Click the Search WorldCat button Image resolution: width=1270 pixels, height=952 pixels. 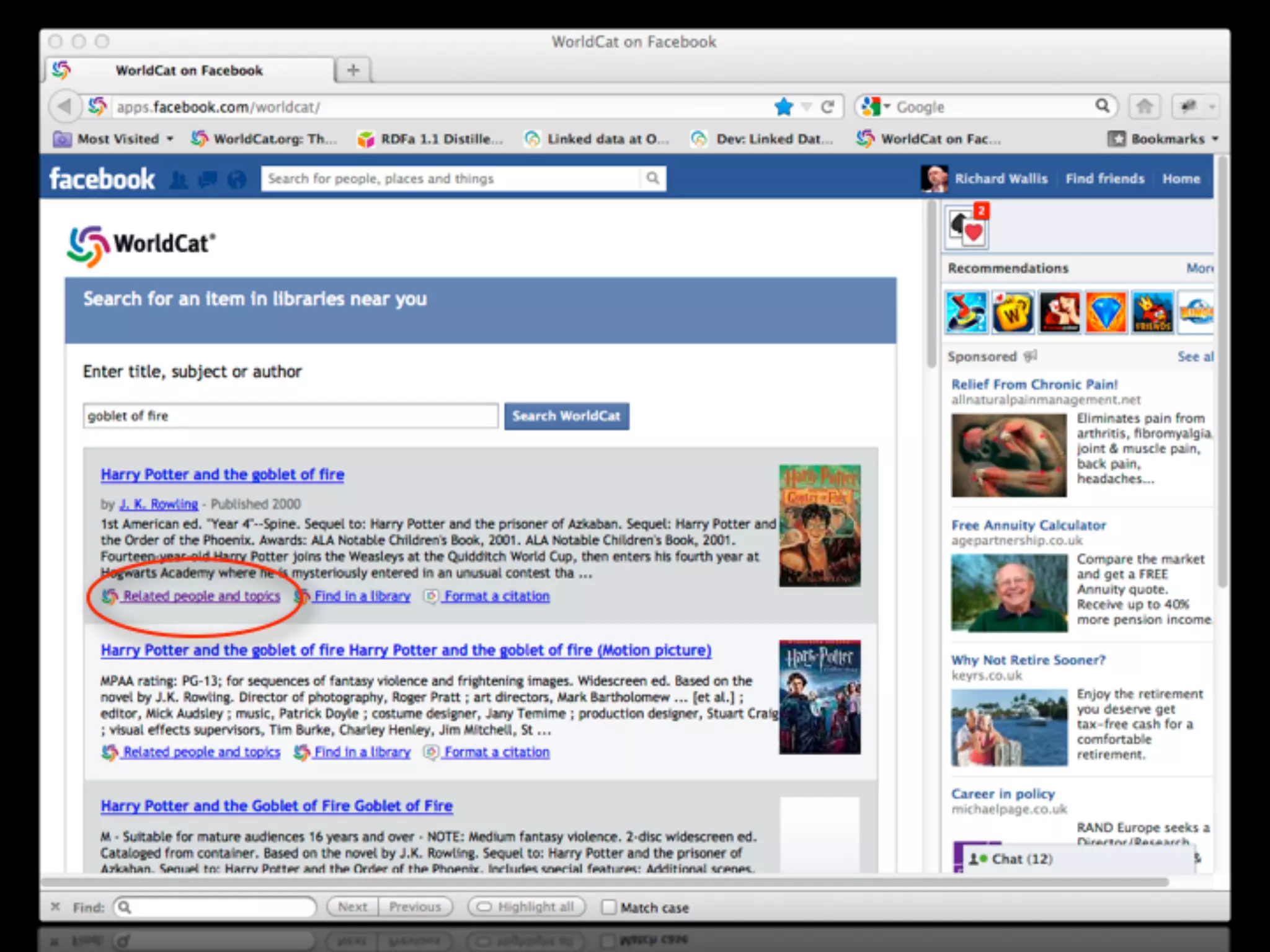point(566,416)
